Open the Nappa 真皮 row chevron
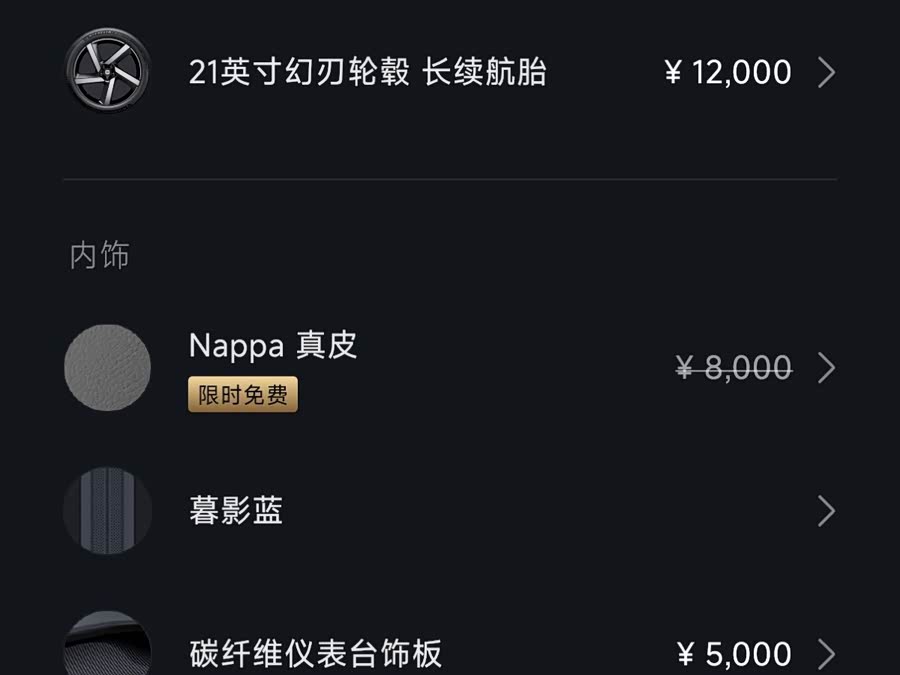Viewport: 900px width, 675px height. [826, 368]
